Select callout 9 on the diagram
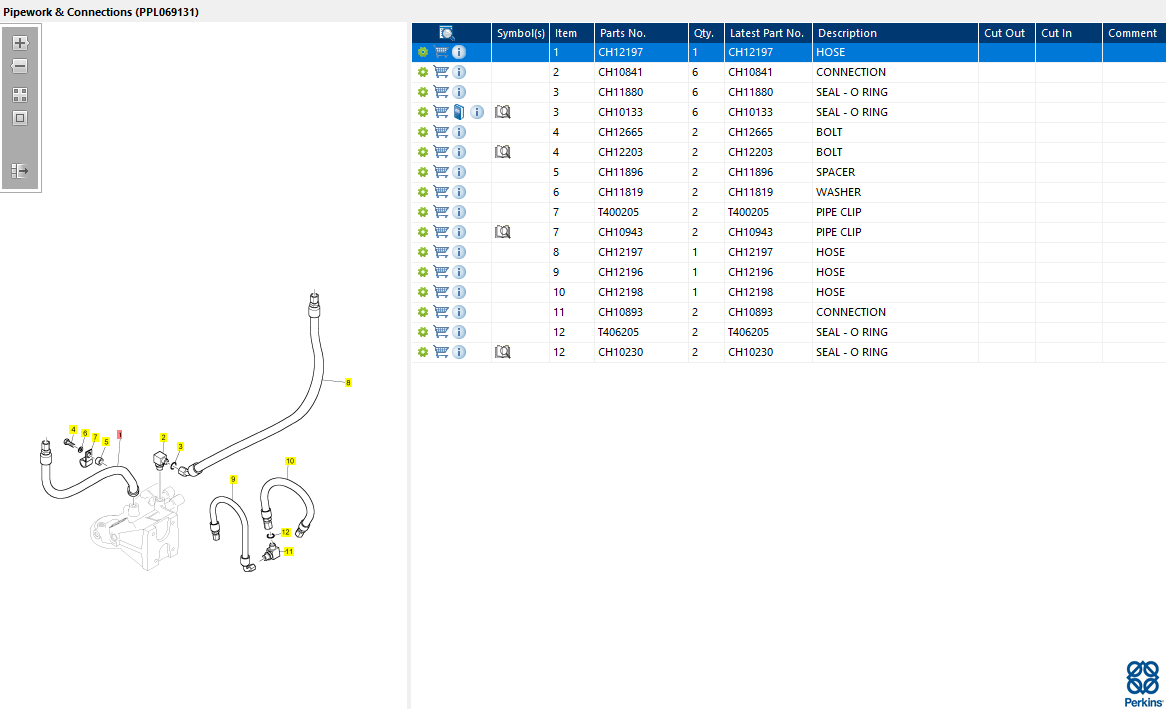1166x709 pixels. pyautogui.click(x=233, y=480)
